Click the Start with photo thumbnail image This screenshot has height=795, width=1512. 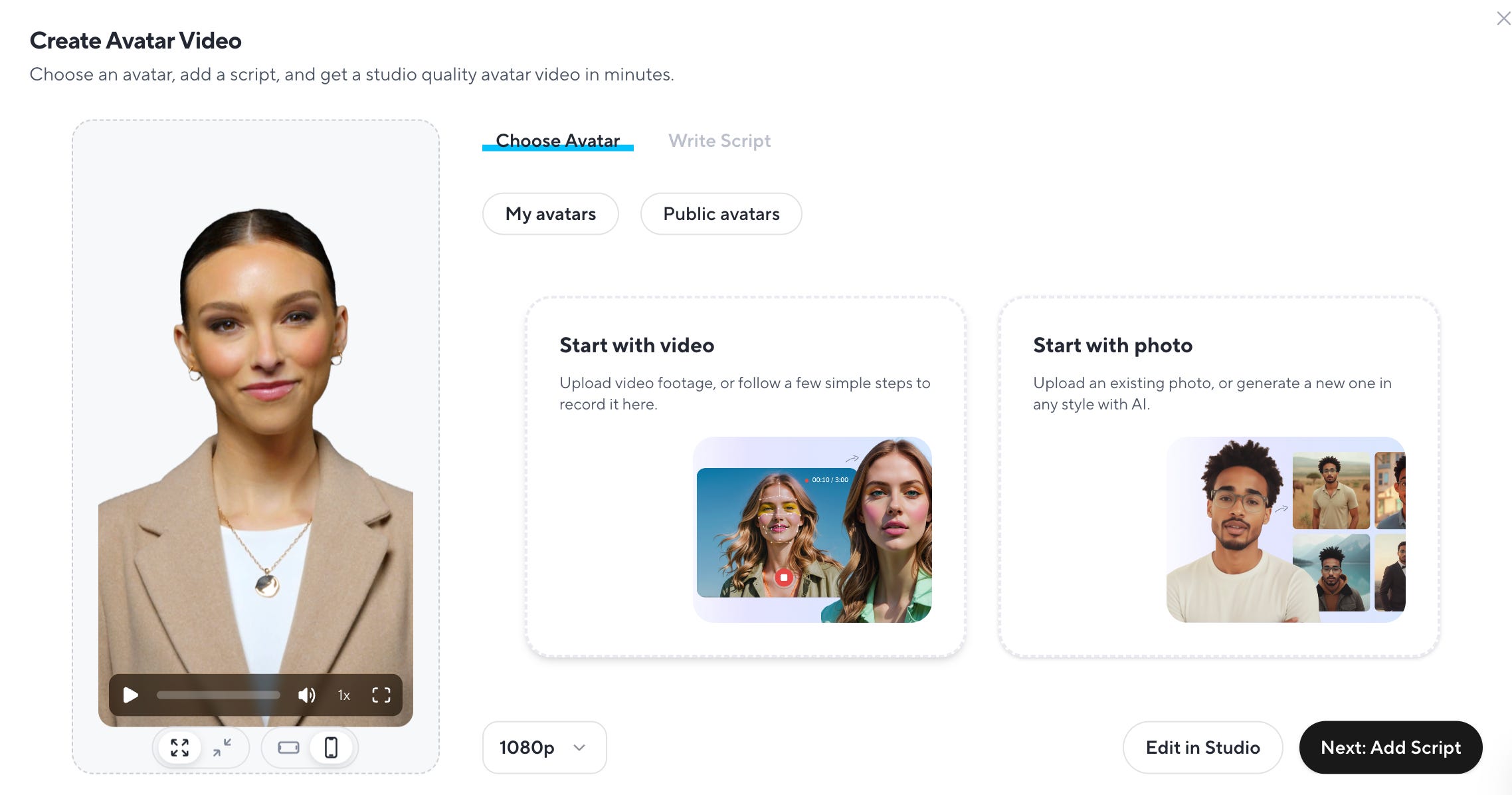1285,530
